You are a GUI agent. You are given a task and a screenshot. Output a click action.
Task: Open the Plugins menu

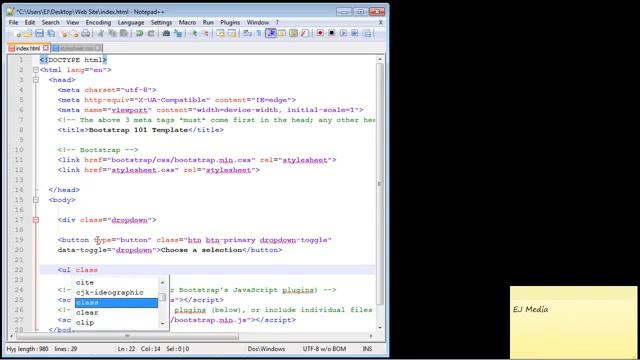coord(230,22)
